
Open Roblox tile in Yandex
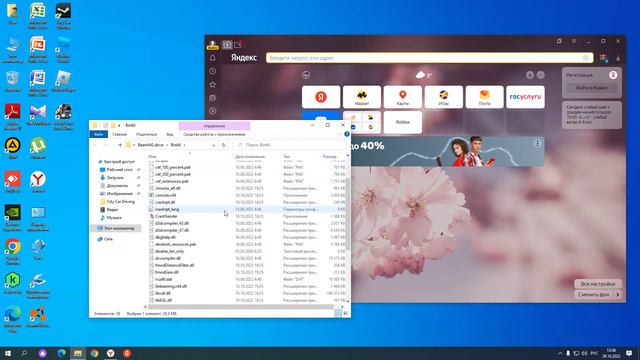(402, 122)
